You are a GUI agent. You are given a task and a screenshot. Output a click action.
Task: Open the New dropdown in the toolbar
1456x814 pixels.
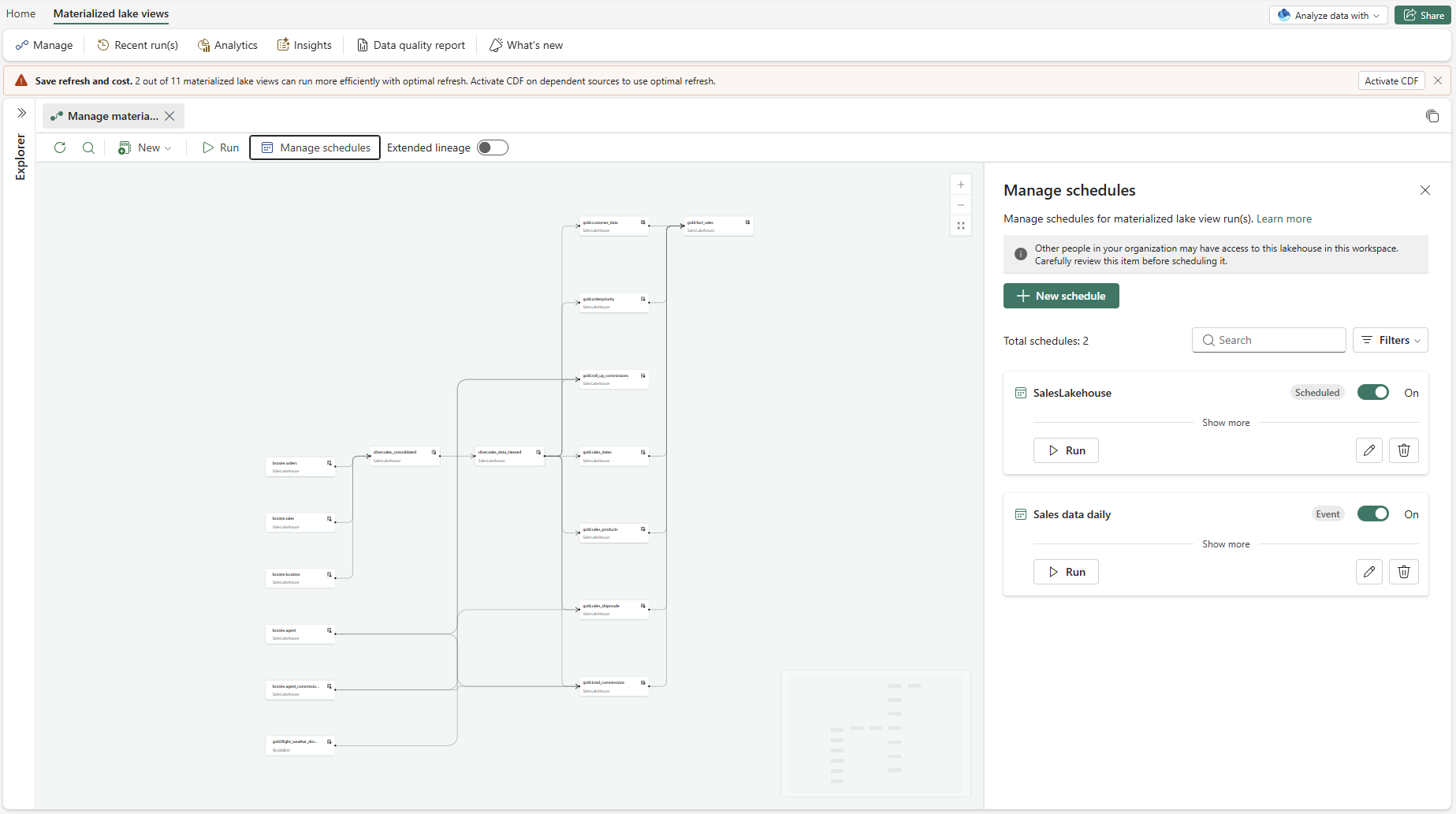[x=145, y=147]
